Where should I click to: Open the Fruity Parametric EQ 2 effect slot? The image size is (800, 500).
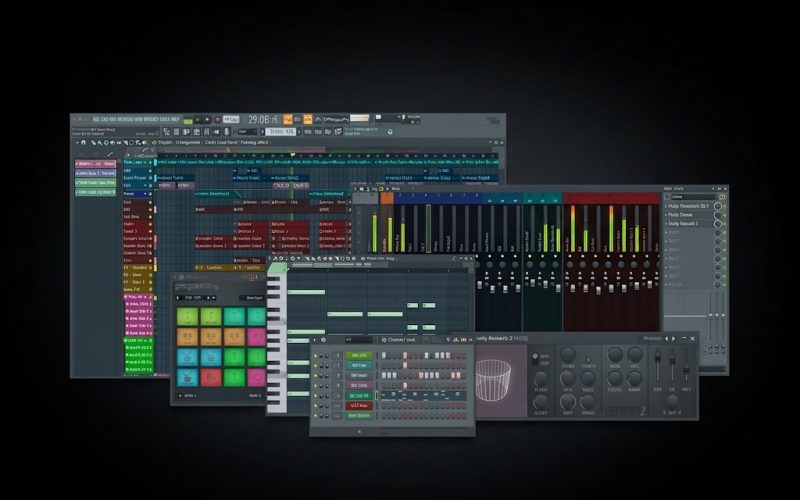click(x=689, y=206)
